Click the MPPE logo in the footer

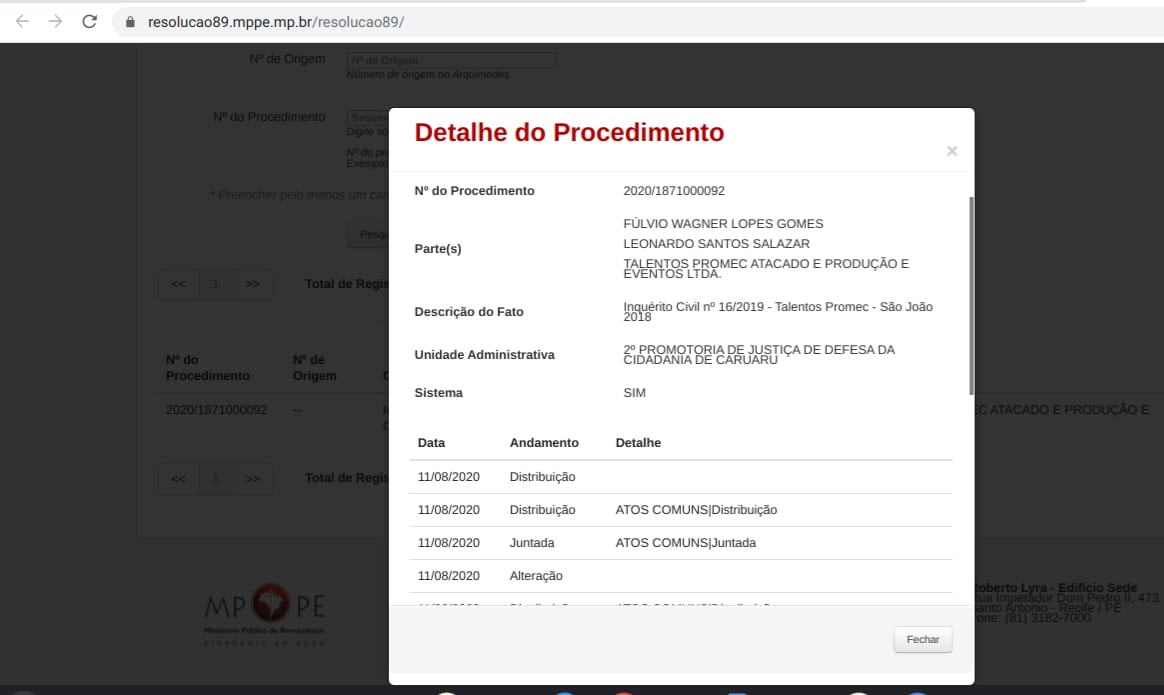264,611
